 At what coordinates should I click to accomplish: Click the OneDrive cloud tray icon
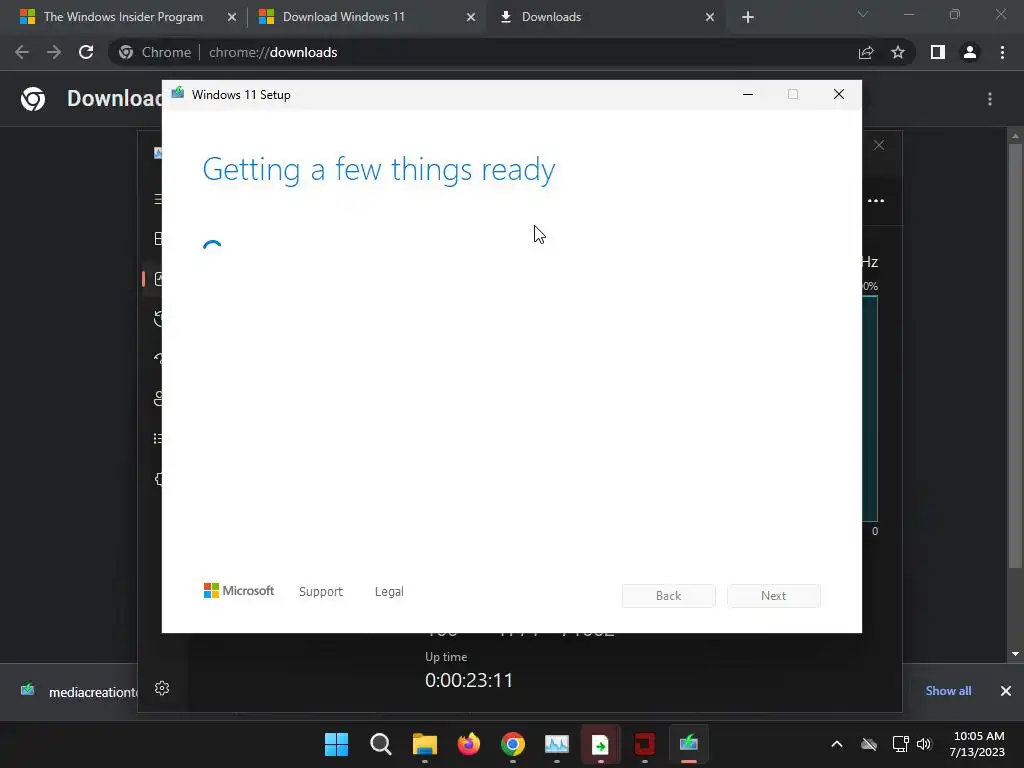tap(869, 744)
